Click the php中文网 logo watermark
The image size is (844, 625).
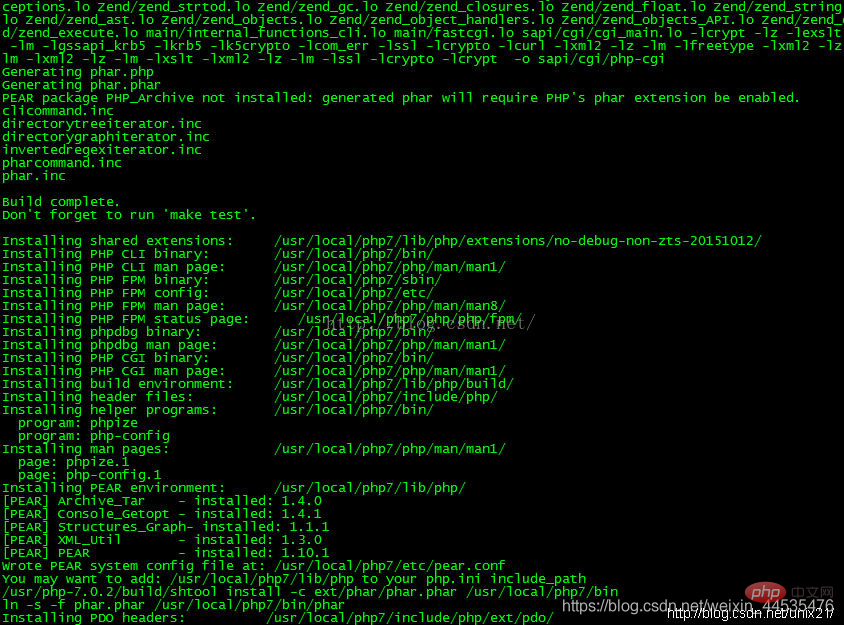[x=785, y=593]
